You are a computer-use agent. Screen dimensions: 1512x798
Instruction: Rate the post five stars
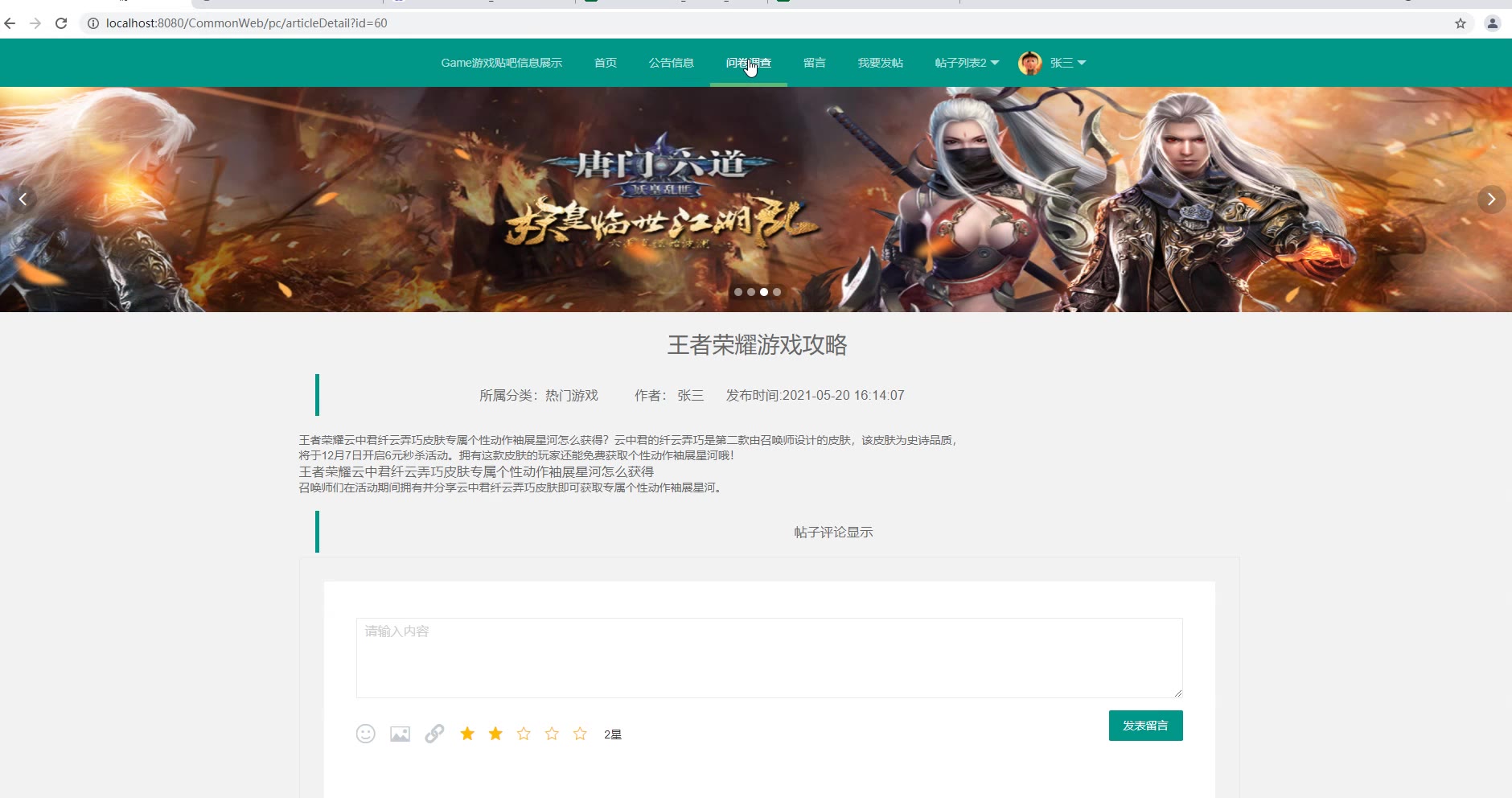tap(580, 734)
